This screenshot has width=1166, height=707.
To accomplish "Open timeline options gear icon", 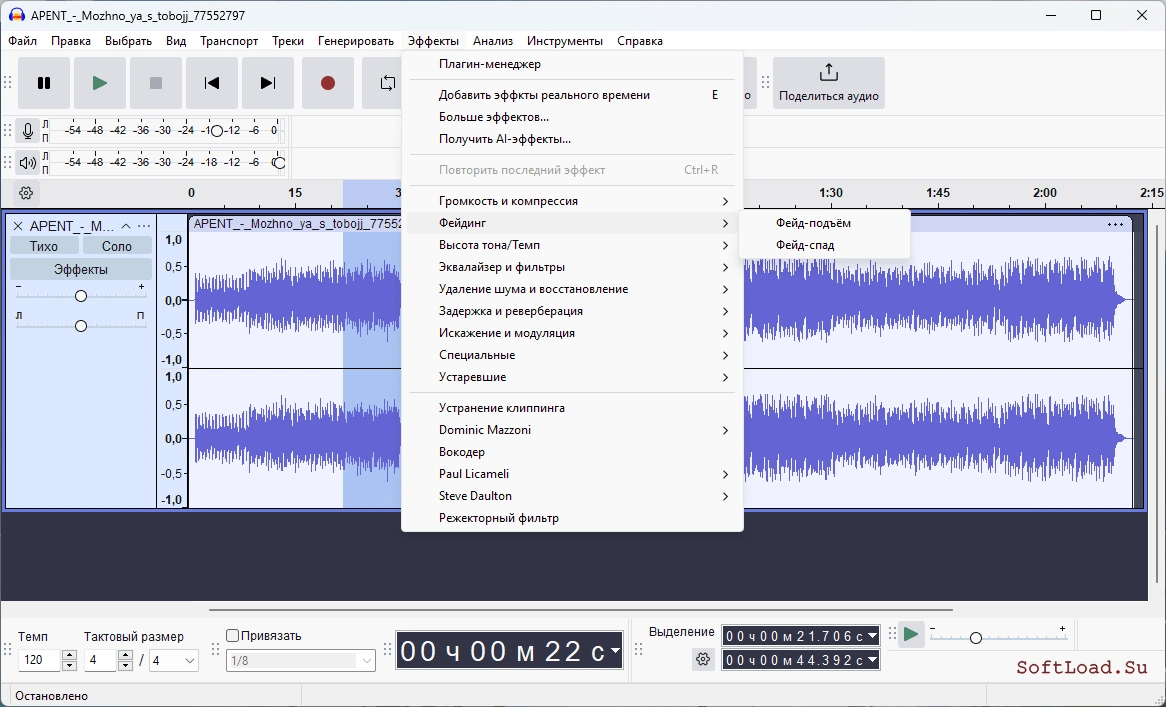I will pos(26,193).
